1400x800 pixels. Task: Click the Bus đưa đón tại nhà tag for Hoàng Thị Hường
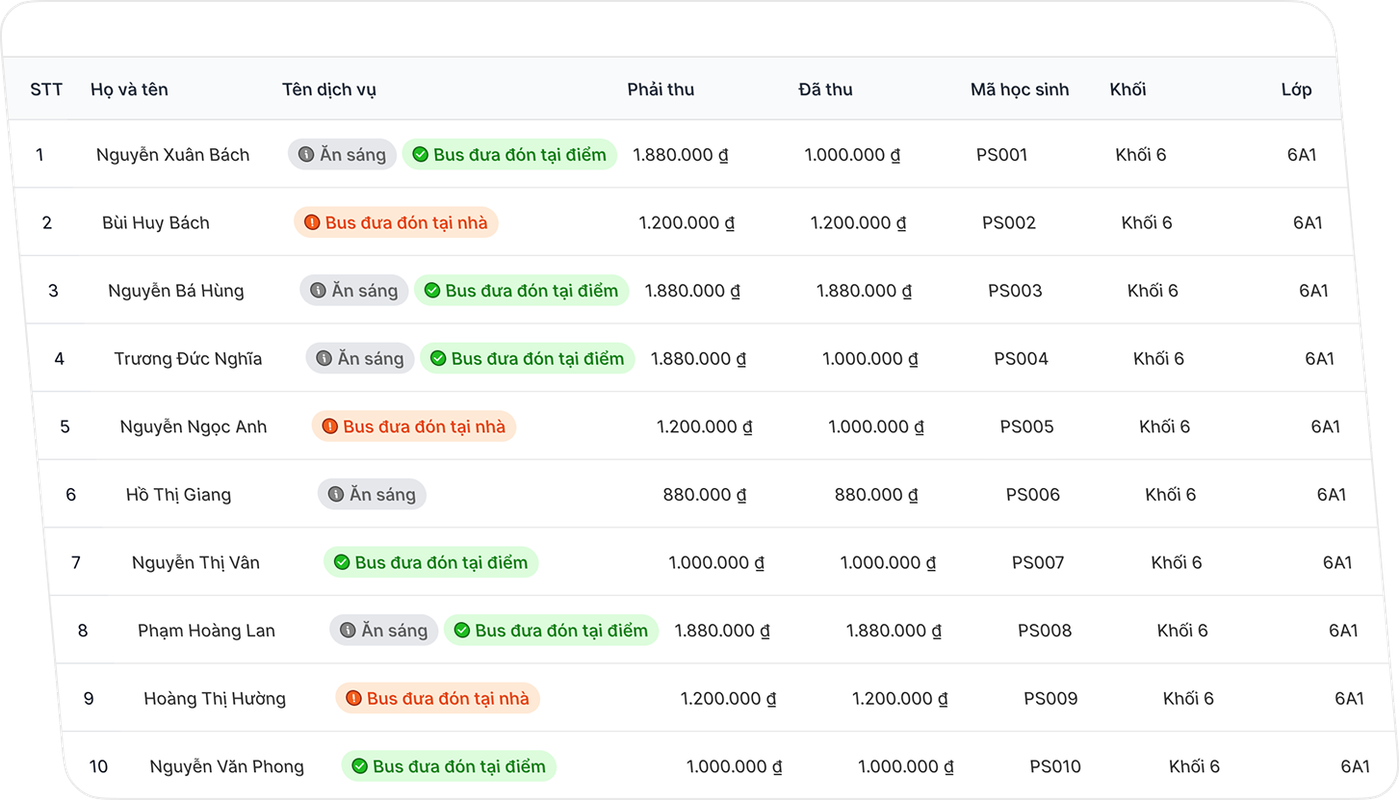[438, 699]
